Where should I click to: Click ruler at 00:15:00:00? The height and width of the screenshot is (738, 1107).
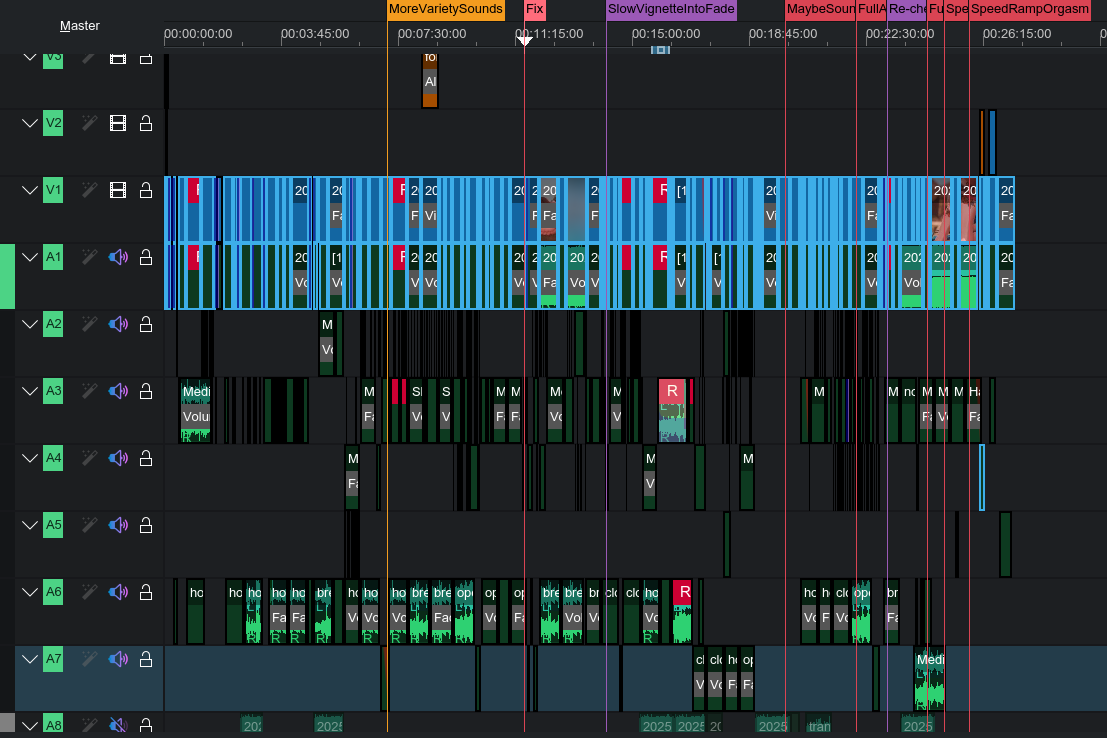coord(666,34)
